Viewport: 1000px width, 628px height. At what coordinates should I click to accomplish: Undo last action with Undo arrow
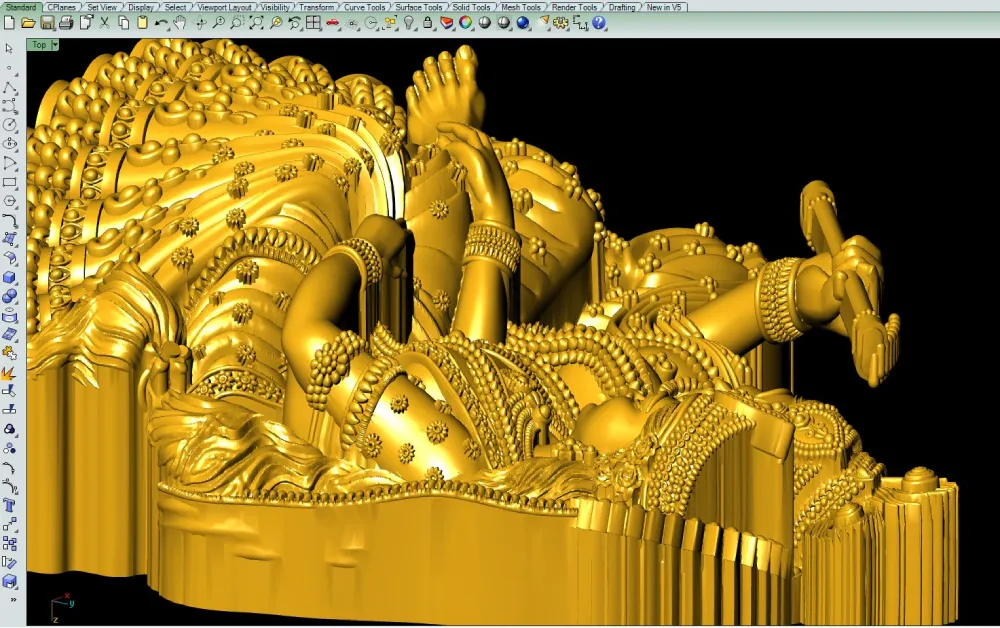coord(161,23)
